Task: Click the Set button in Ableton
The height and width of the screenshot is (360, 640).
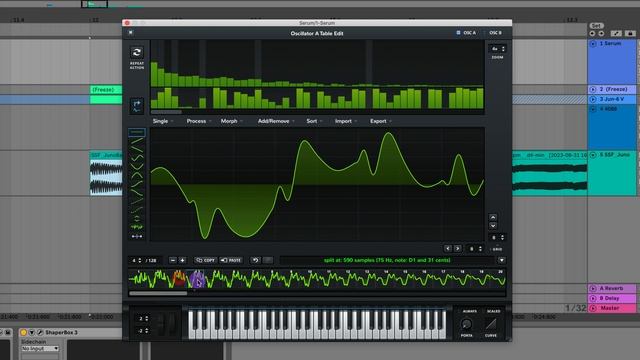Action: pos(596,25)
